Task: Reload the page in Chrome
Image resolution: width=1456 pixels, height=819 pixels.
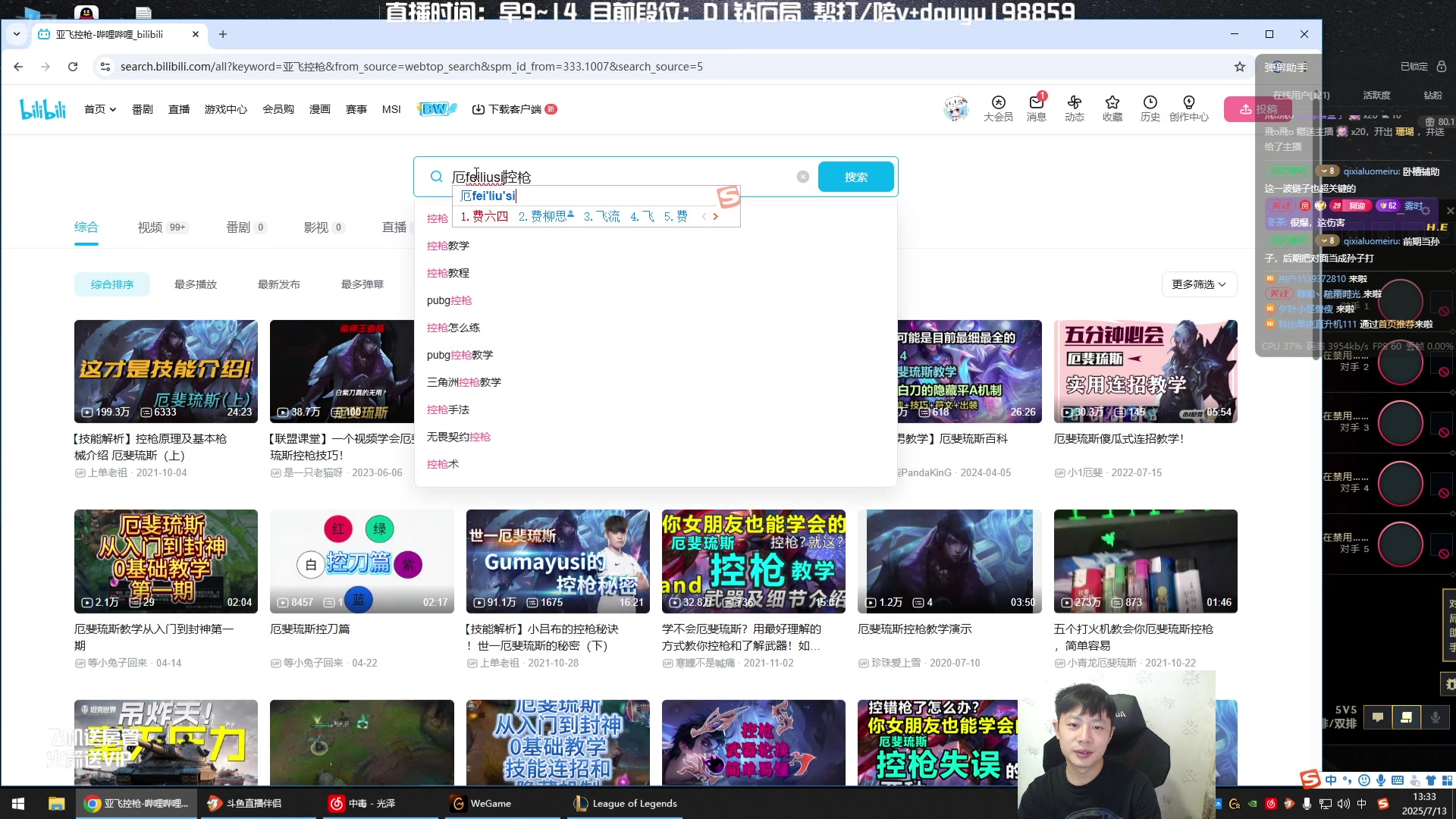Action: pyautogui.click(x=73, y=67)
